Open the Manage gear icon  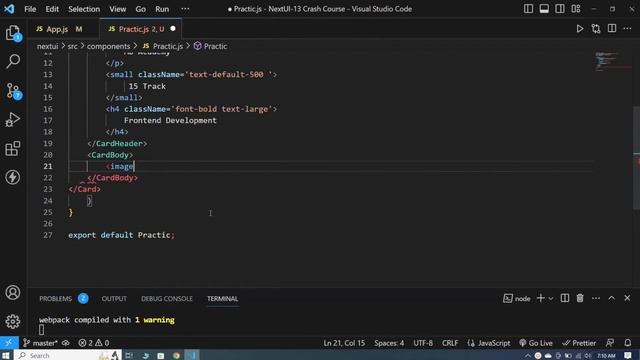[x=13, y=321]
